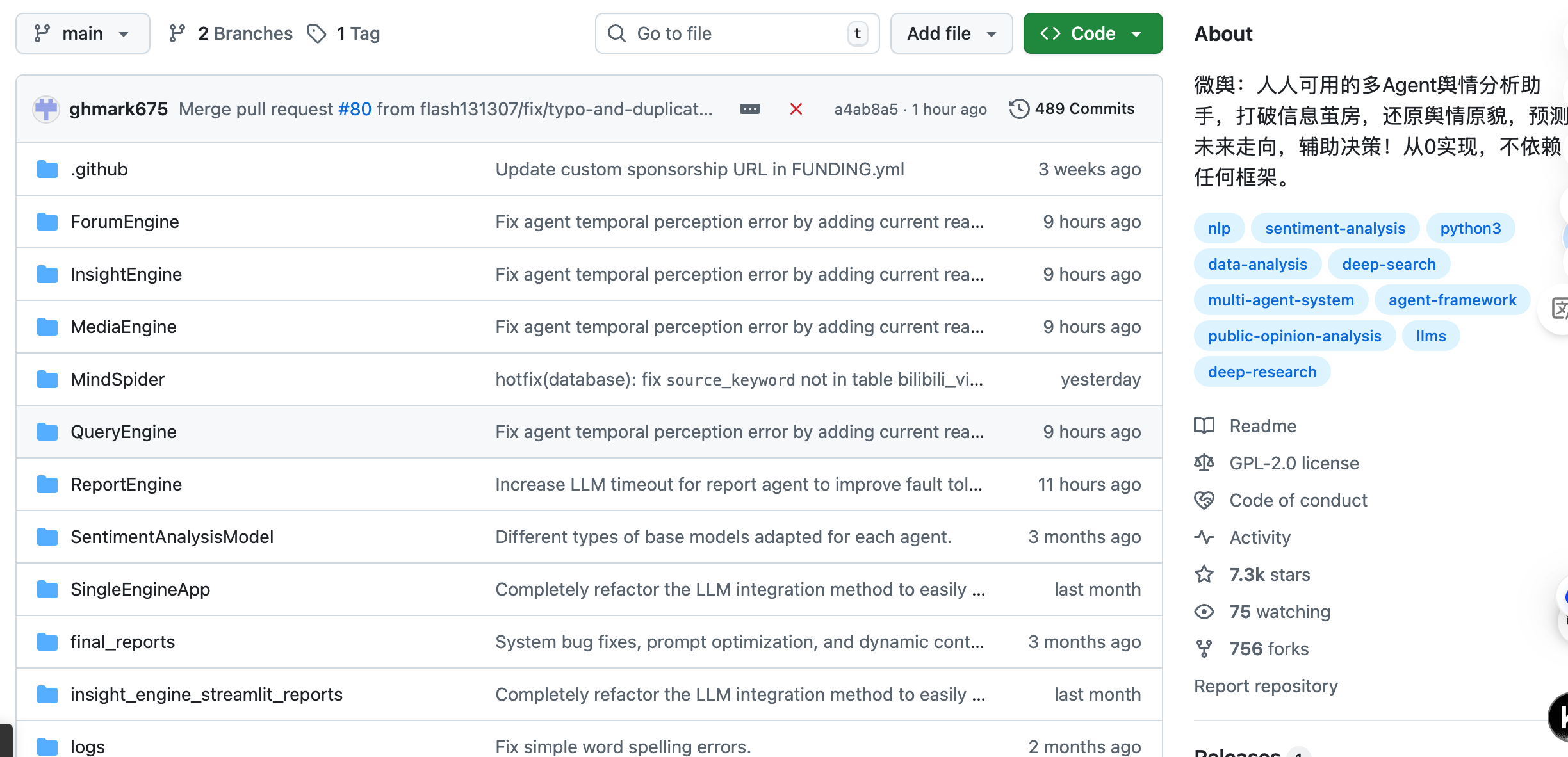1568x757 pixels.
Task: Click the failed CI status red X icon
Action: (796, 110)
